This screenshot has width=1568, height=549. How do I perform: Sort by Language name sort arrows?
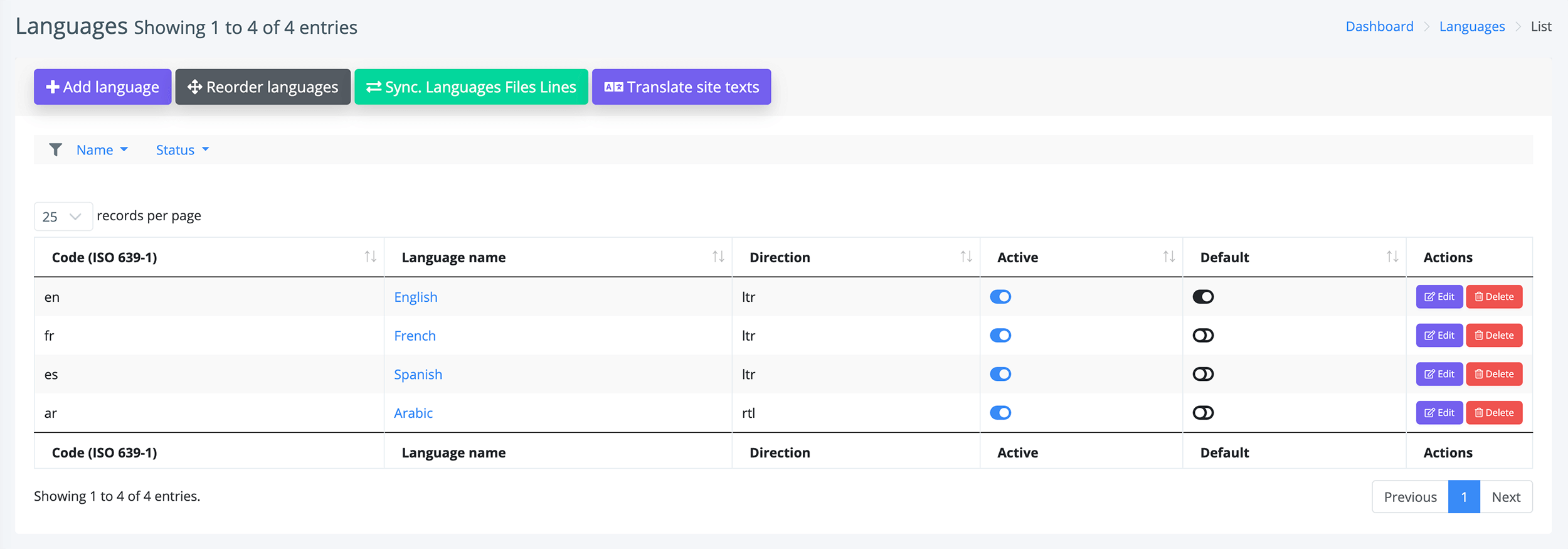718,257
